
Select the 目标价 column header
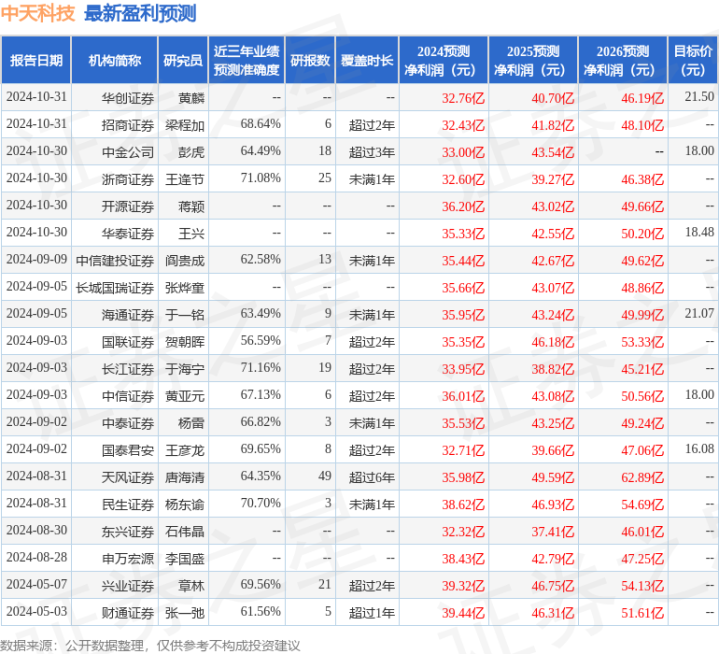tap(693, 60)
